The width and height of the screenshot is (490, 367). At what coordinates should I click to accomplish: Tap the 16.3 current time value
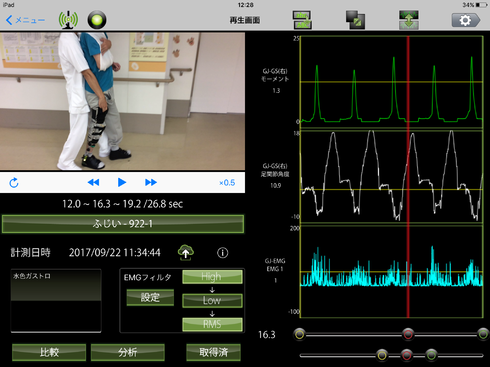point(267,335)
